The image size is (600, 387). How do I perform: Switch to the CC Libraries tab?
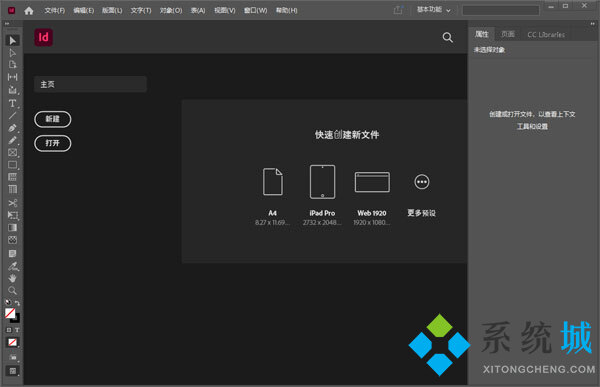pos(546,34)
